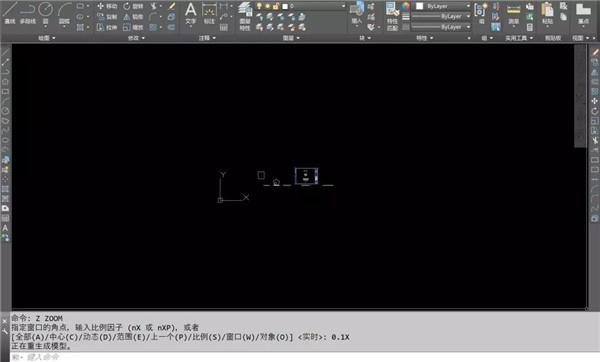Click the Array tool icon
600x362 pixels.
coord(153,28)
